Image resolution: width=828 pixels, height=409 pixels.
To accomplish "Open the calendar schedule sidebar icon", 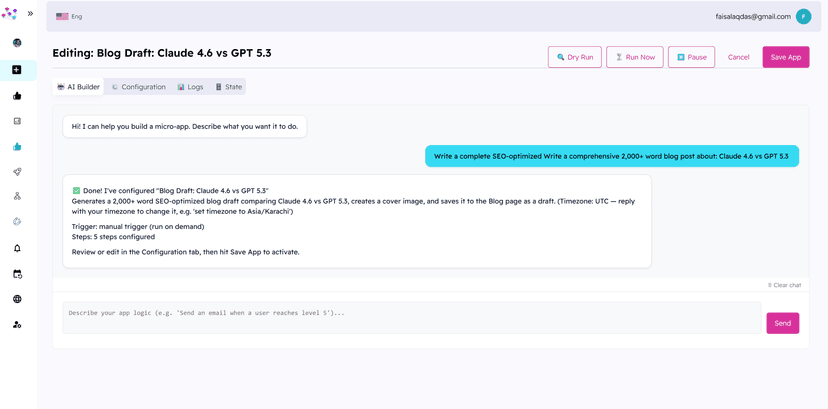I will pos(17,274).
